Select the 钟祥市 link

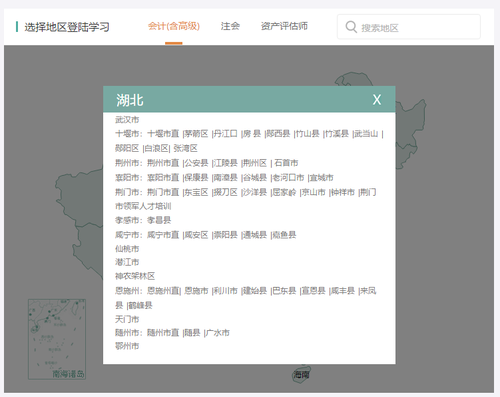point(343,192)
